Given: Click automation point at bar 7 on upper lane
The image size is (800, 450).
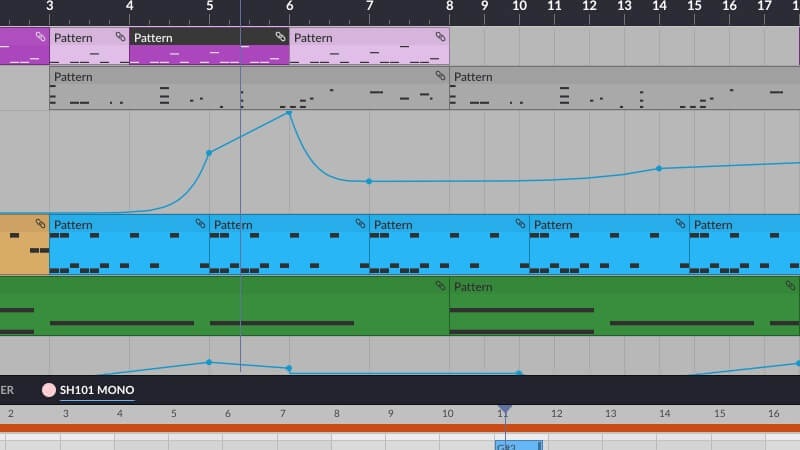Looking at the screenshot, I should coord(369,182).
